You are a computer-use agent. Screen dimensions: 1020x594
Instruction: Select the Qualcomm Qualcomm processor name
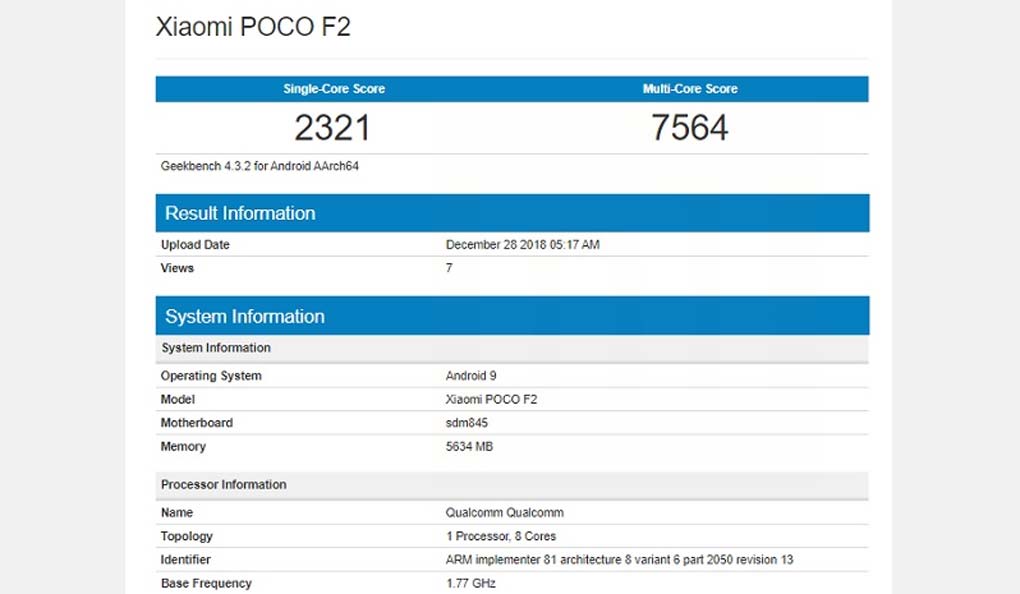point(504,512)
